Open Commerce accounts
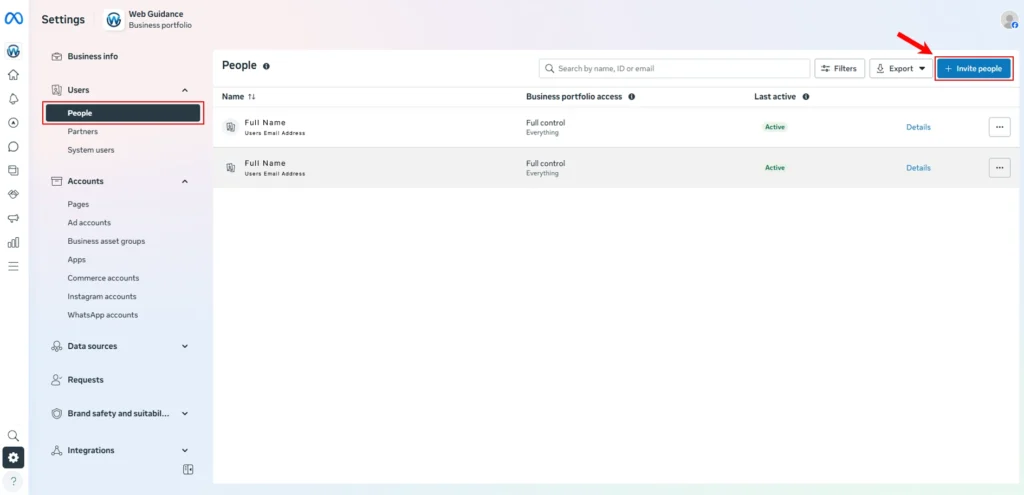The width and height of the screenshot is (1024, 495). (x=103, y=278)
